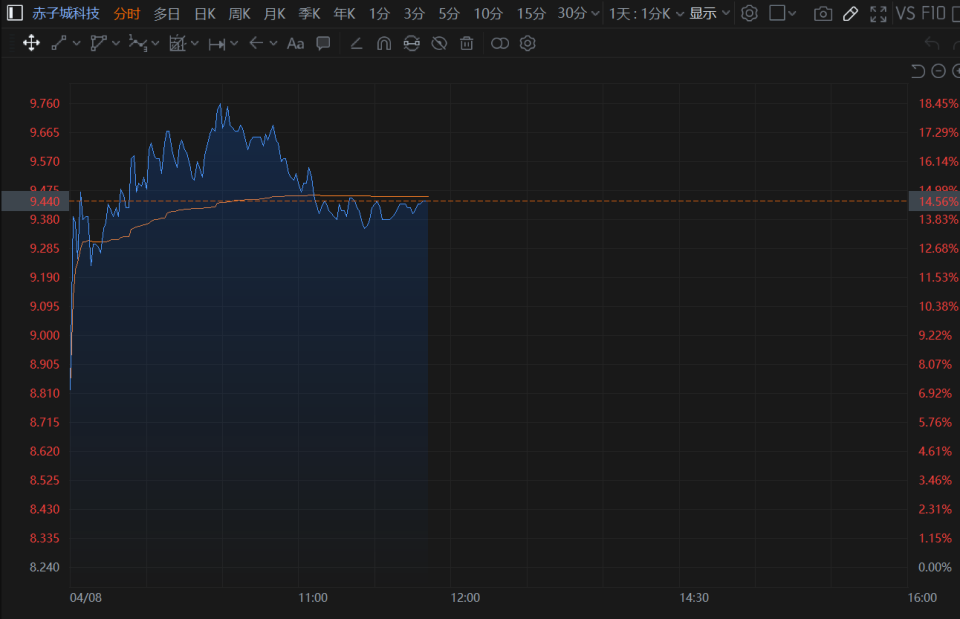The image size is (960, 619).
Task: Expand arrow tool options chevron
Action: click(x=274, y=43)
